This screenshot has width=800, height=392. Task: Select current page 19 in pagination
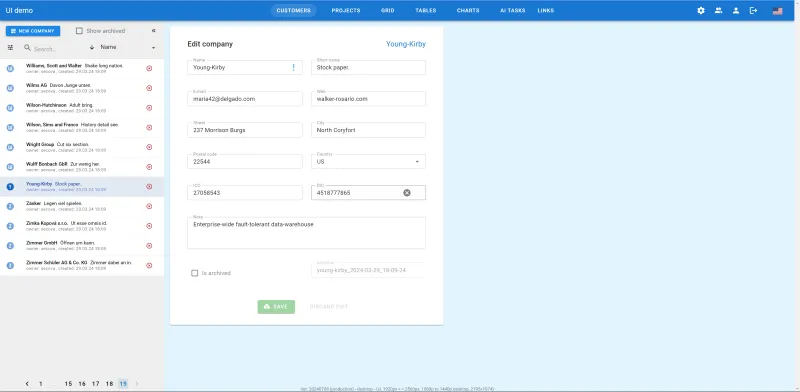[123, 384]
